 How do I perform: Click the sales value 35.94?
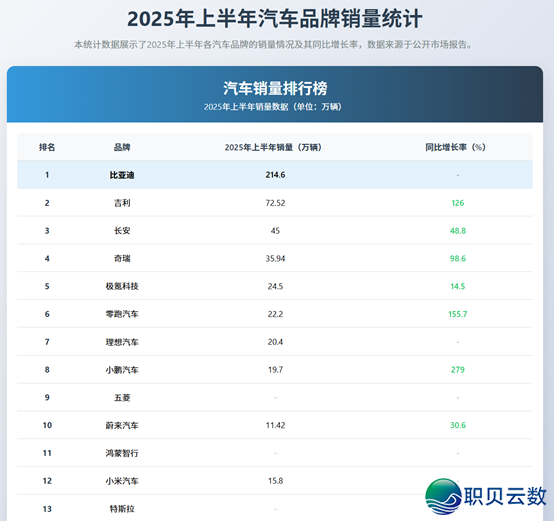[275, 259]
